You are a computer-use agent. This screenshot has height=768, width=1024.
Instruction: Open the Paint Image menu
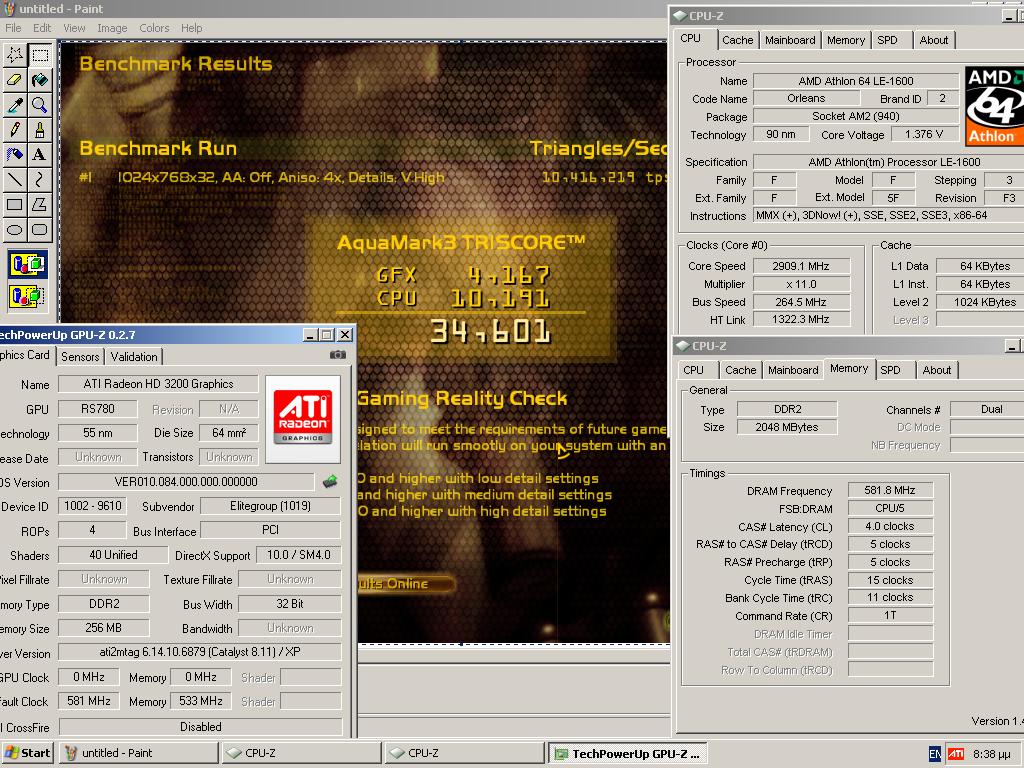point(112,28)
